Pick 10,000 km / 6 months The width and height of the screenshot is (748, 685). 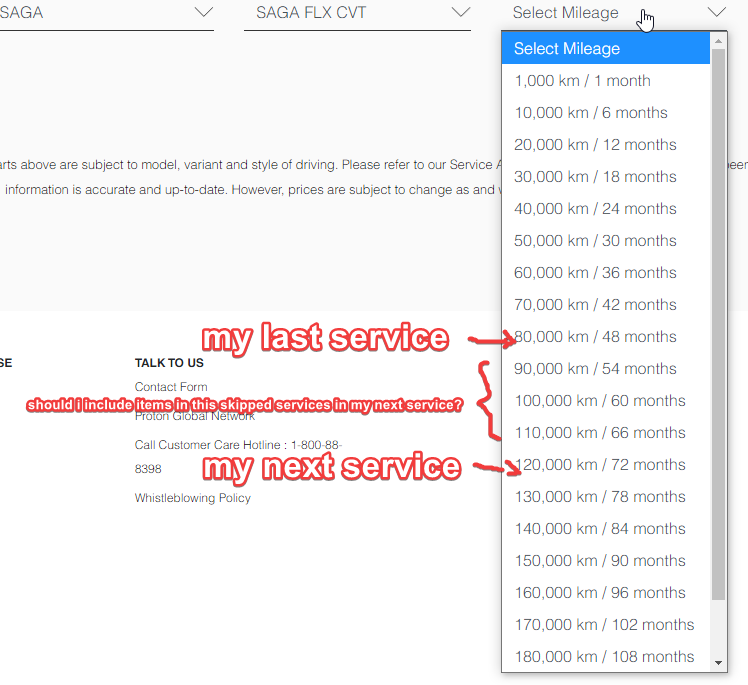point(590,113)
